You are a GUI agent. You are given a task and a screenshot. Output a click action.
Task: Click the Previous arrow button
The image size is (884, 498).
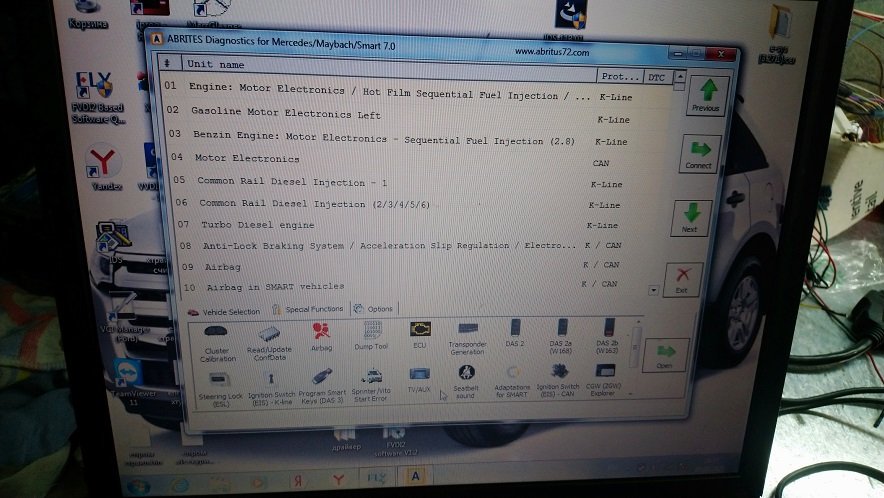tap(707, 95)
